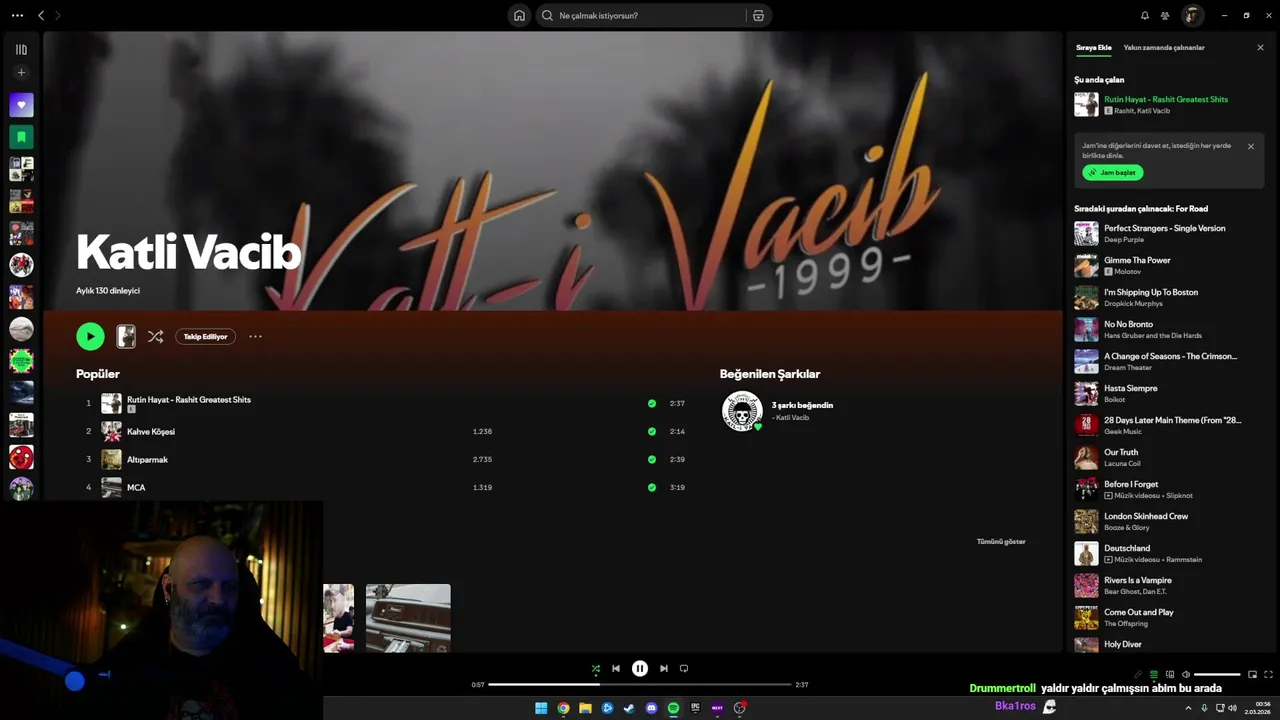Dismiss the Jam invitation card
The width and height of the screenshot is (1280, 720).
(x=1250, y=146)
